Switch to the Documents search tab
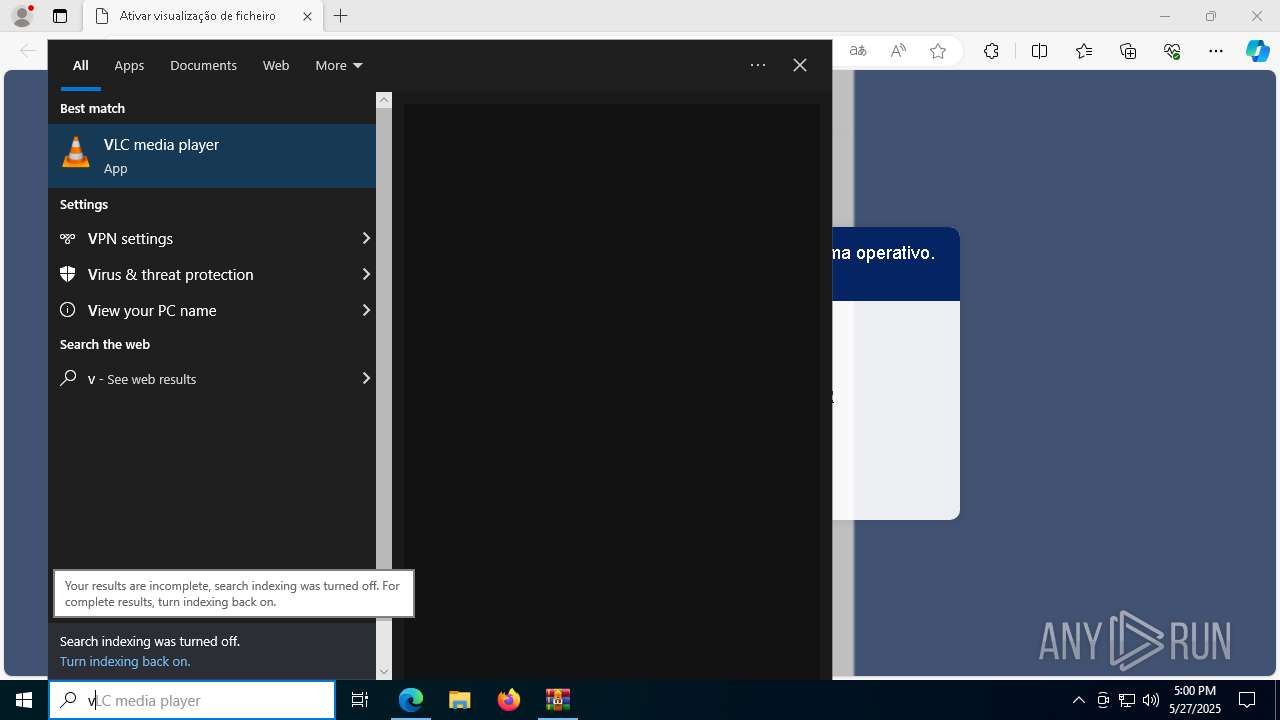The height and width of the screenshot is (720, 1280). click(x=203, y=65)
